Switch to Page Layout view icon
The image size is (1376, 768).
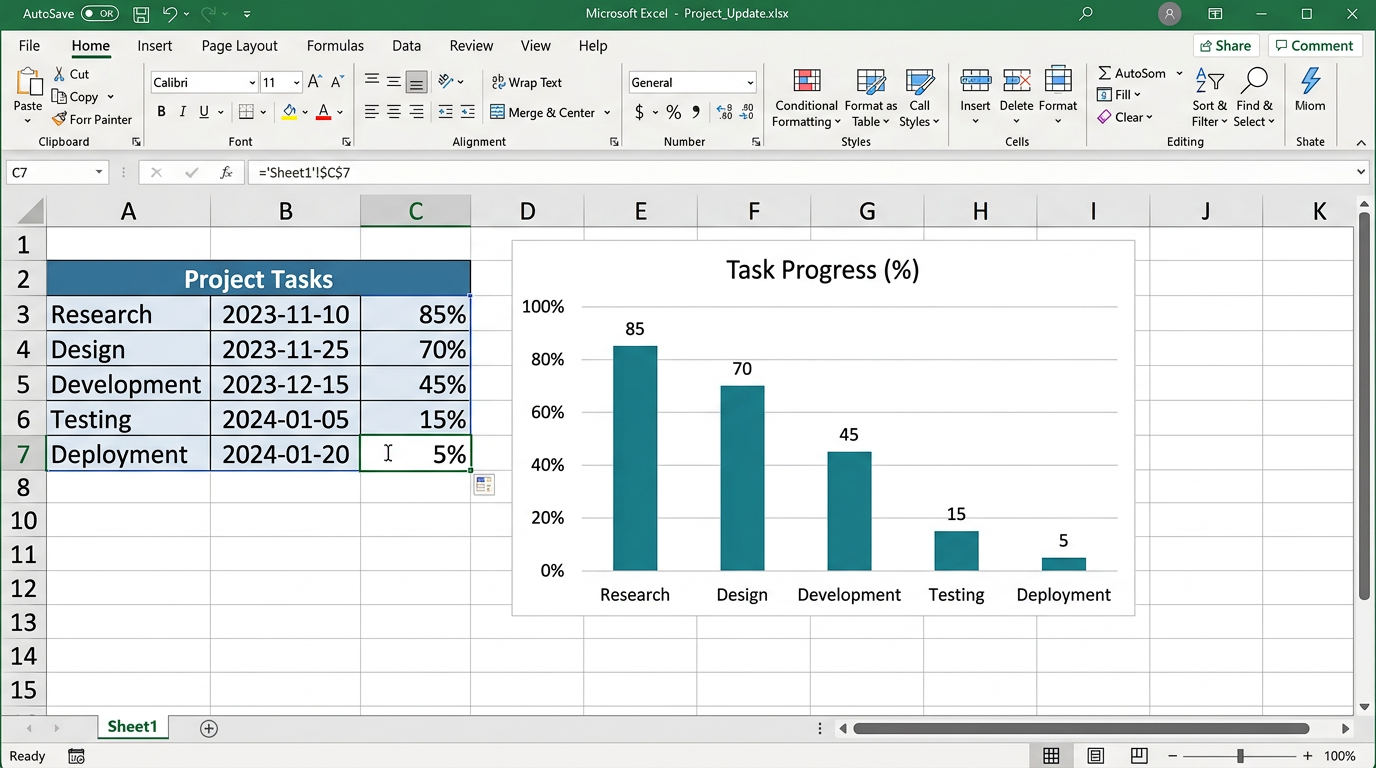1095,756
